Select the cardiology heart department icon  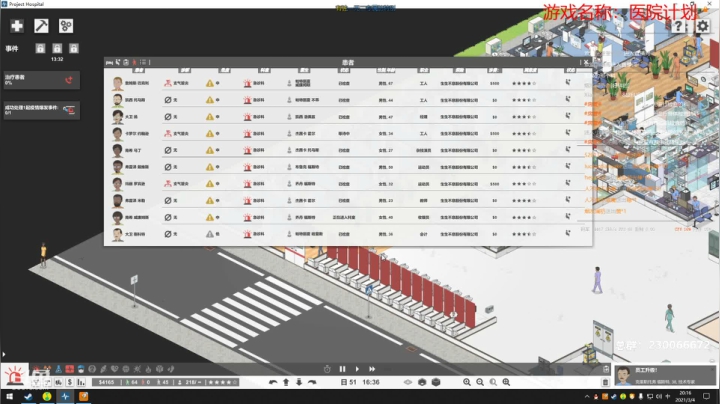(x=114, y=369)
